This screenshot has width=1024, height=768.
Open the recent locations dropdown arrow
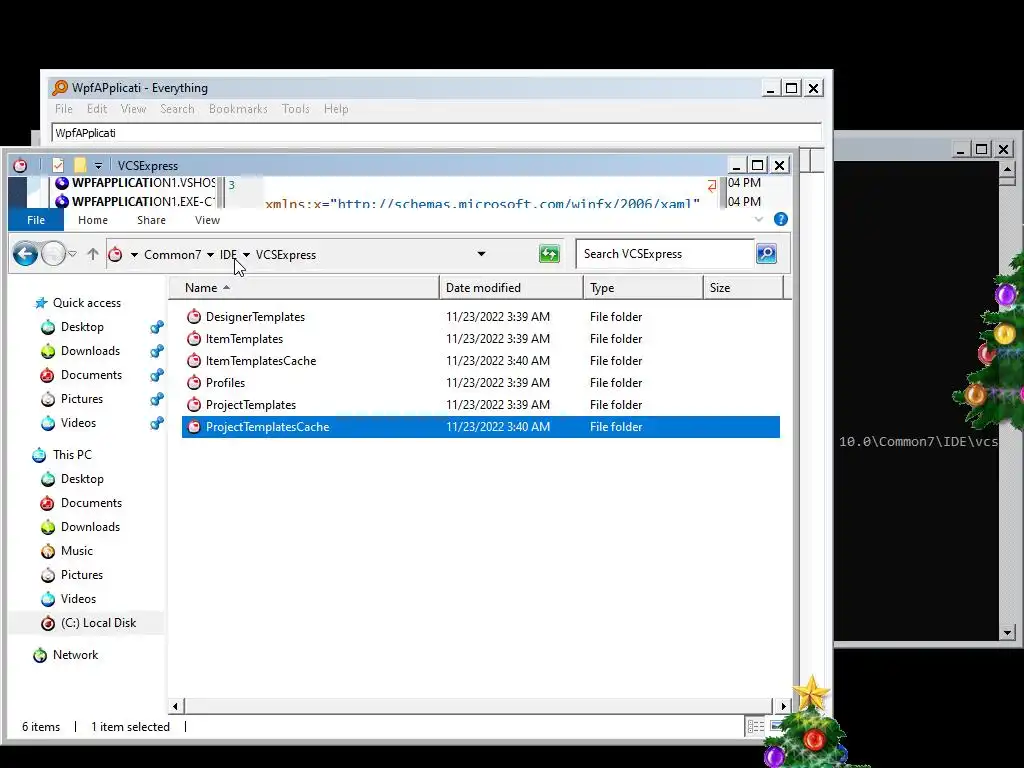[72, 254]
